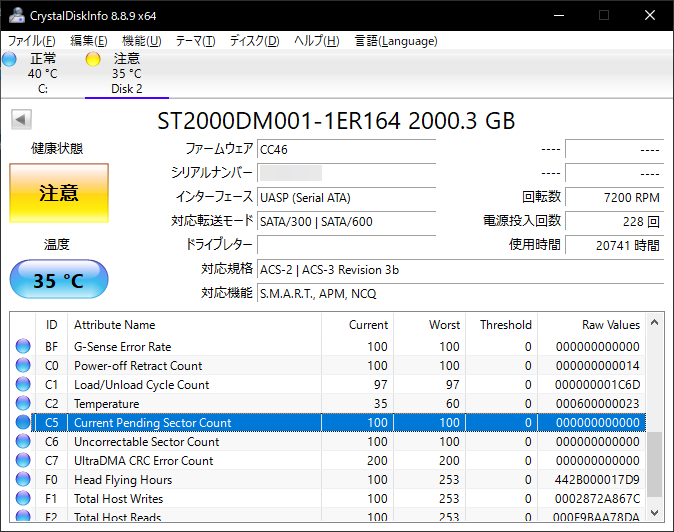Click the Threshold column header
This screenshot has height=532, width=674.
pyautogui.click(x=502, y=325)
